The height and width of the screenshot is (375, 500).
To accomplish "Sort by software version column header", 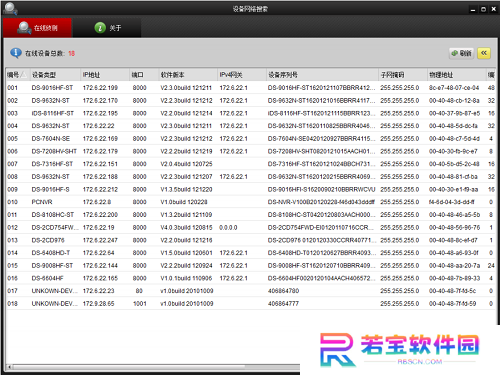I will coord(187,75).
